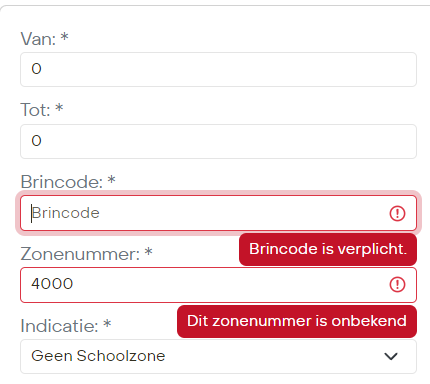This screenshot has width=430, height=384.
Task: Focus the Tot input field
Action: pos(218,141)
